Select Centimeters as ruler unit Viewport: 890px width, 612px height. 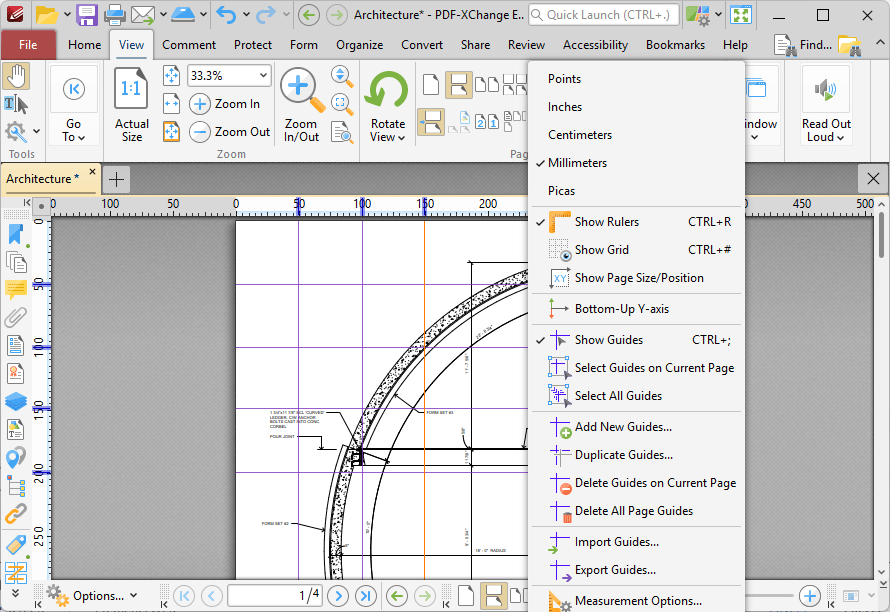[637, 135]
